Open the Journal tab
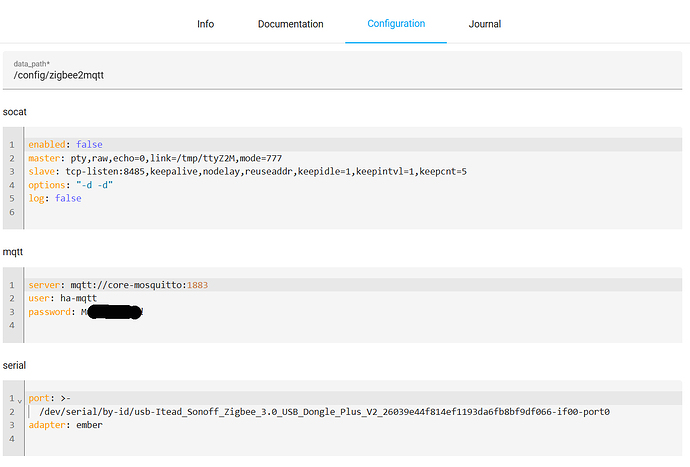Image resolution: width=690 pixels, height=467 pixels. (484, 24)
